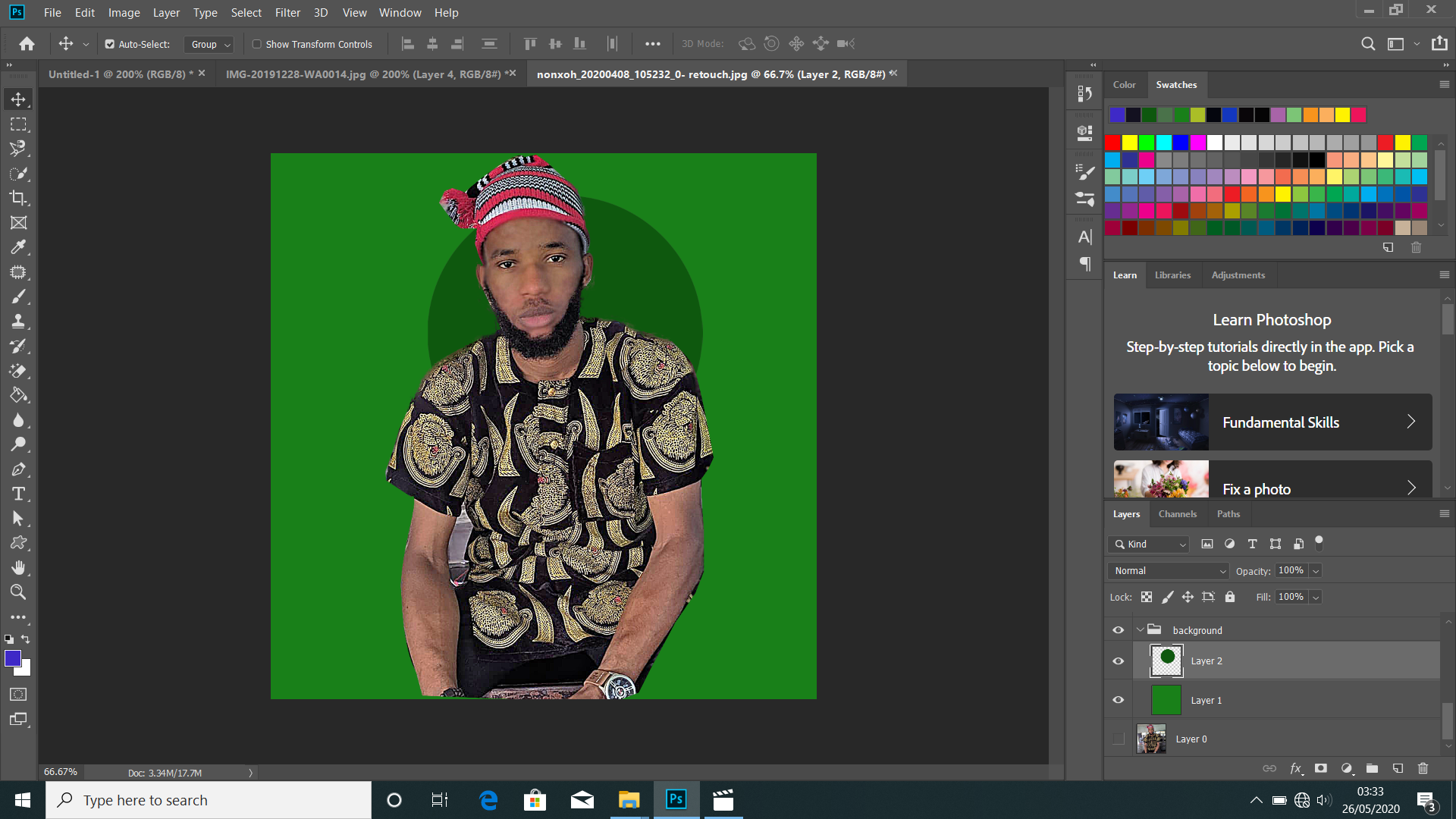Select the Hand tool
Image resolution: width=1456 pixels, height=819 pixels.
[18, 568]
